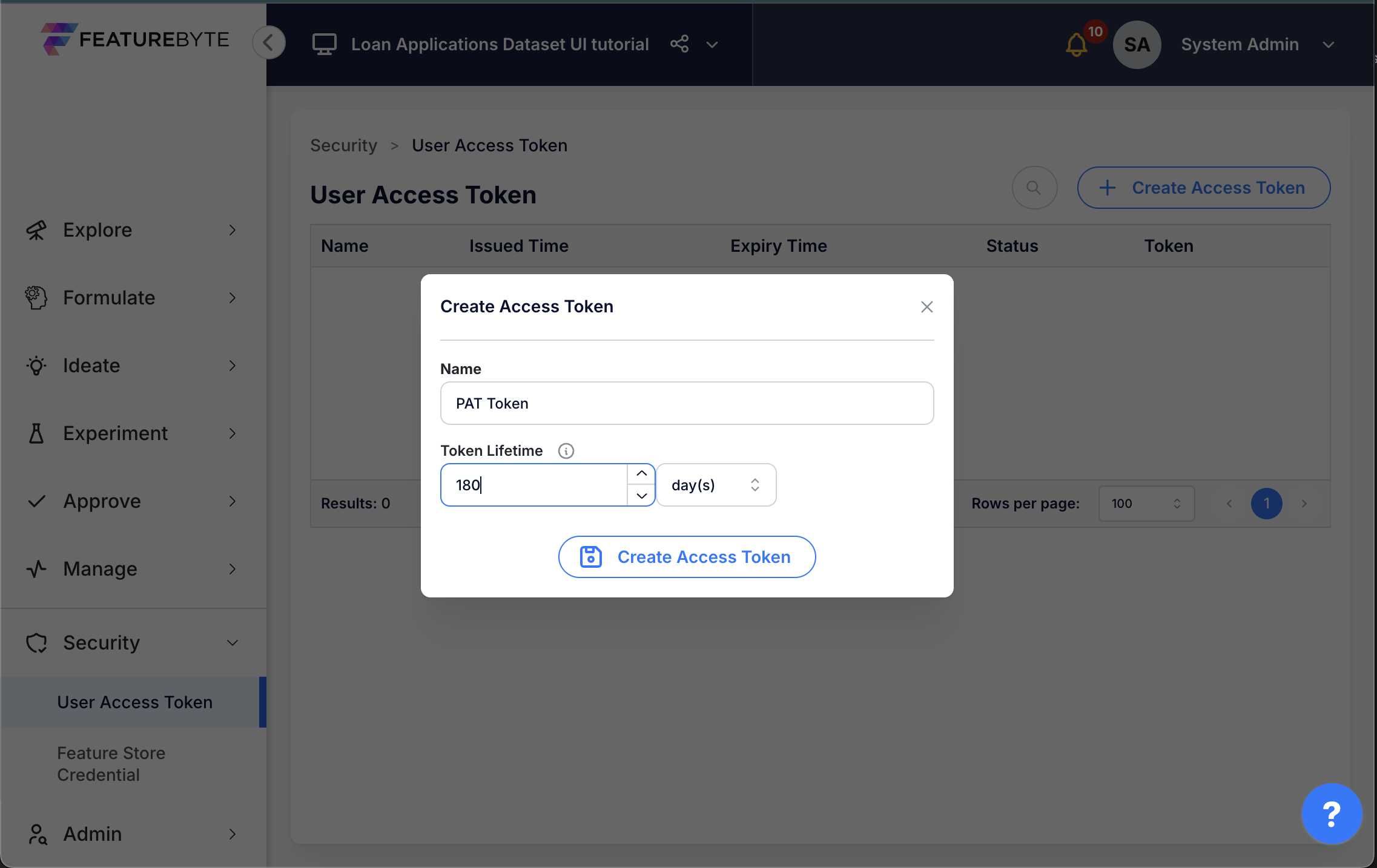This screenshot has width=1377, height=868.
Task: Open the Rows per page selector
Action: 1146,503
